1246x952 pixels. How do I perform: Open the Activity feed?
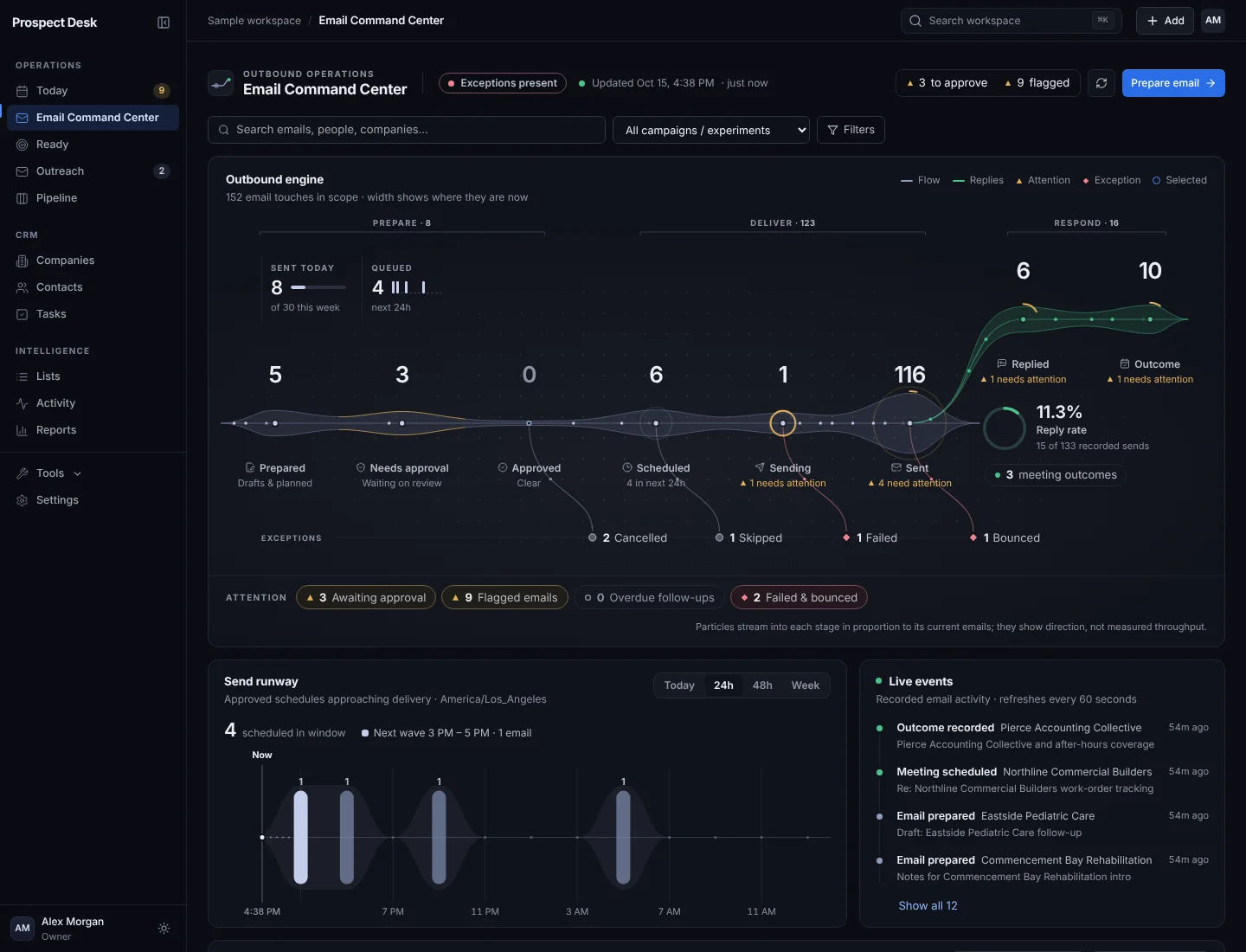pyautogui.click(x=93, y=403)
